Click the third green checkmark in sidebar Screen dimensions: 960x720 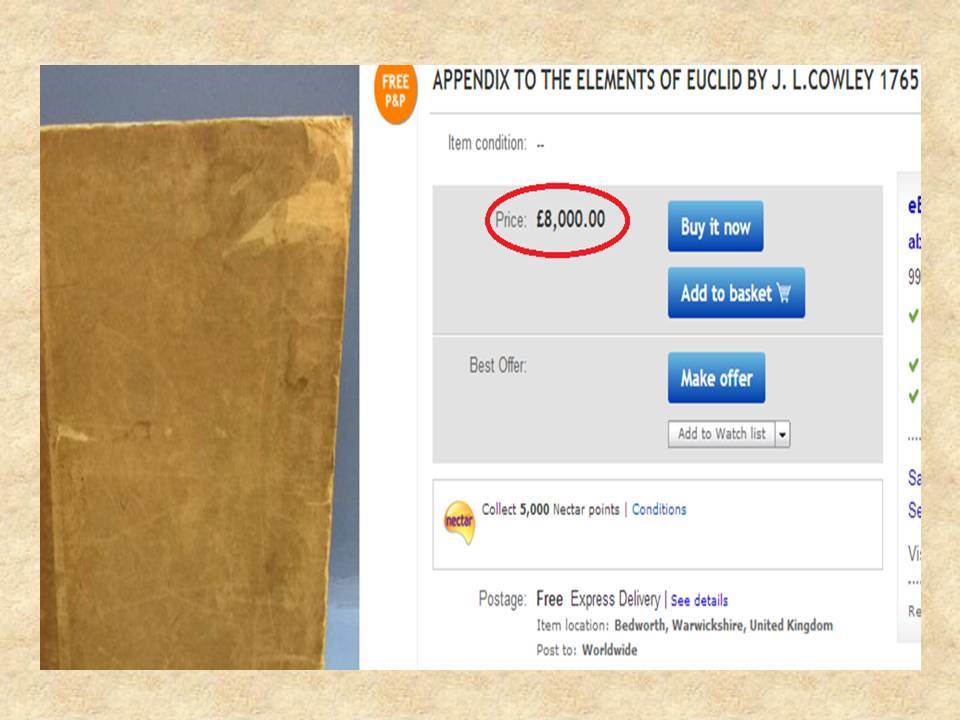(x=913, y=396)
